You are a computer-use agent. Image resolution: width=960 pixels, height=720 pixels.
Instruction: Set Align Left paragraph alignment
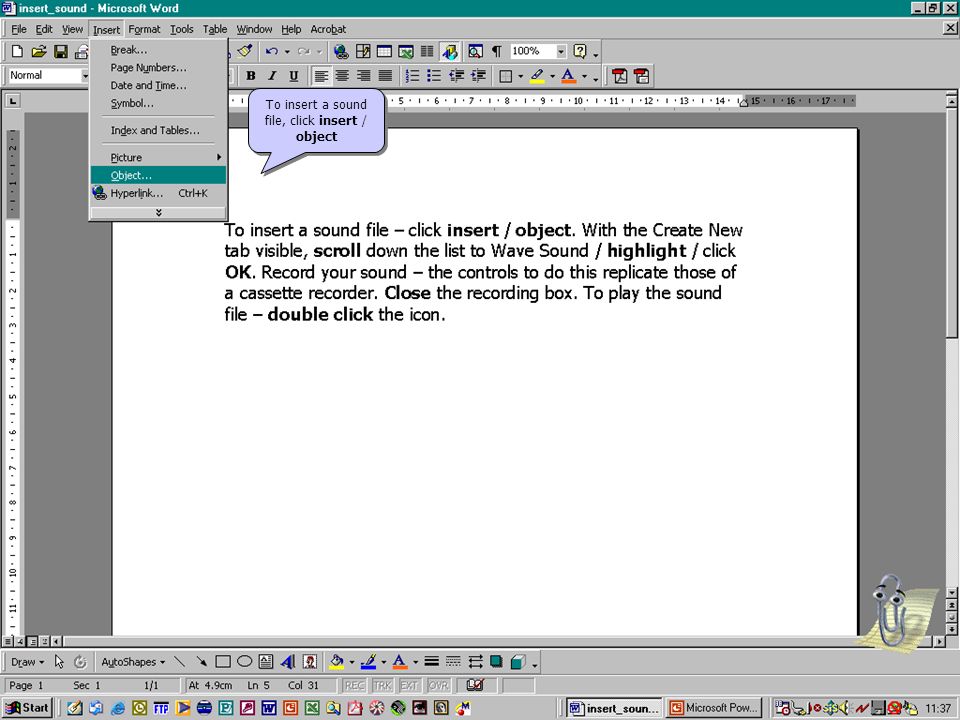(x=321, y=76)
